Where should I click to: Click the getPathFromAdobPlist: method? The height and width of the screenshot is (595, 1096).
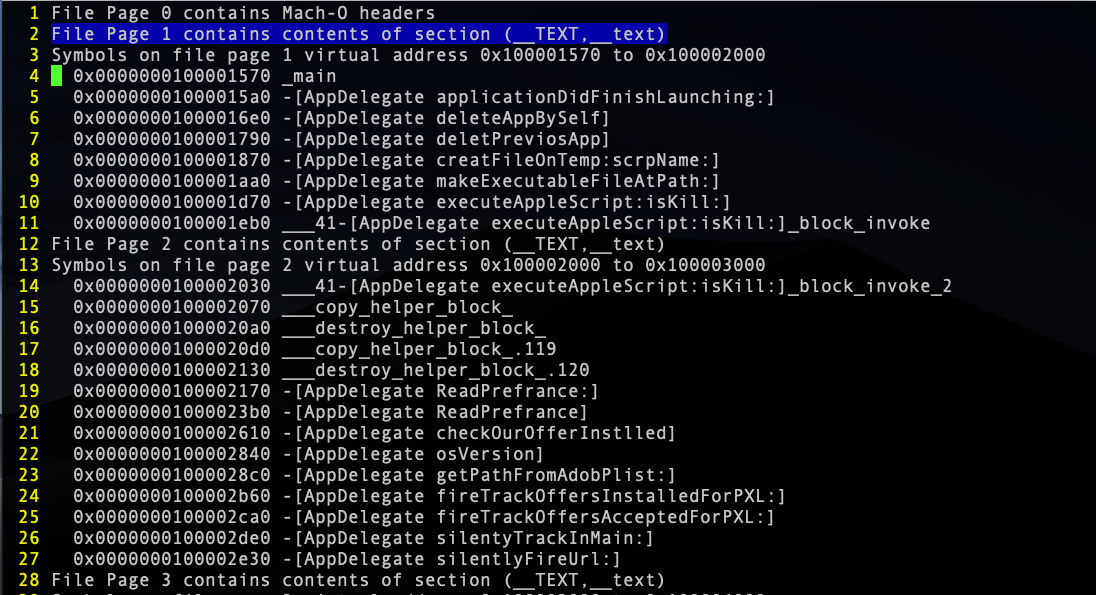pos(478,475)
